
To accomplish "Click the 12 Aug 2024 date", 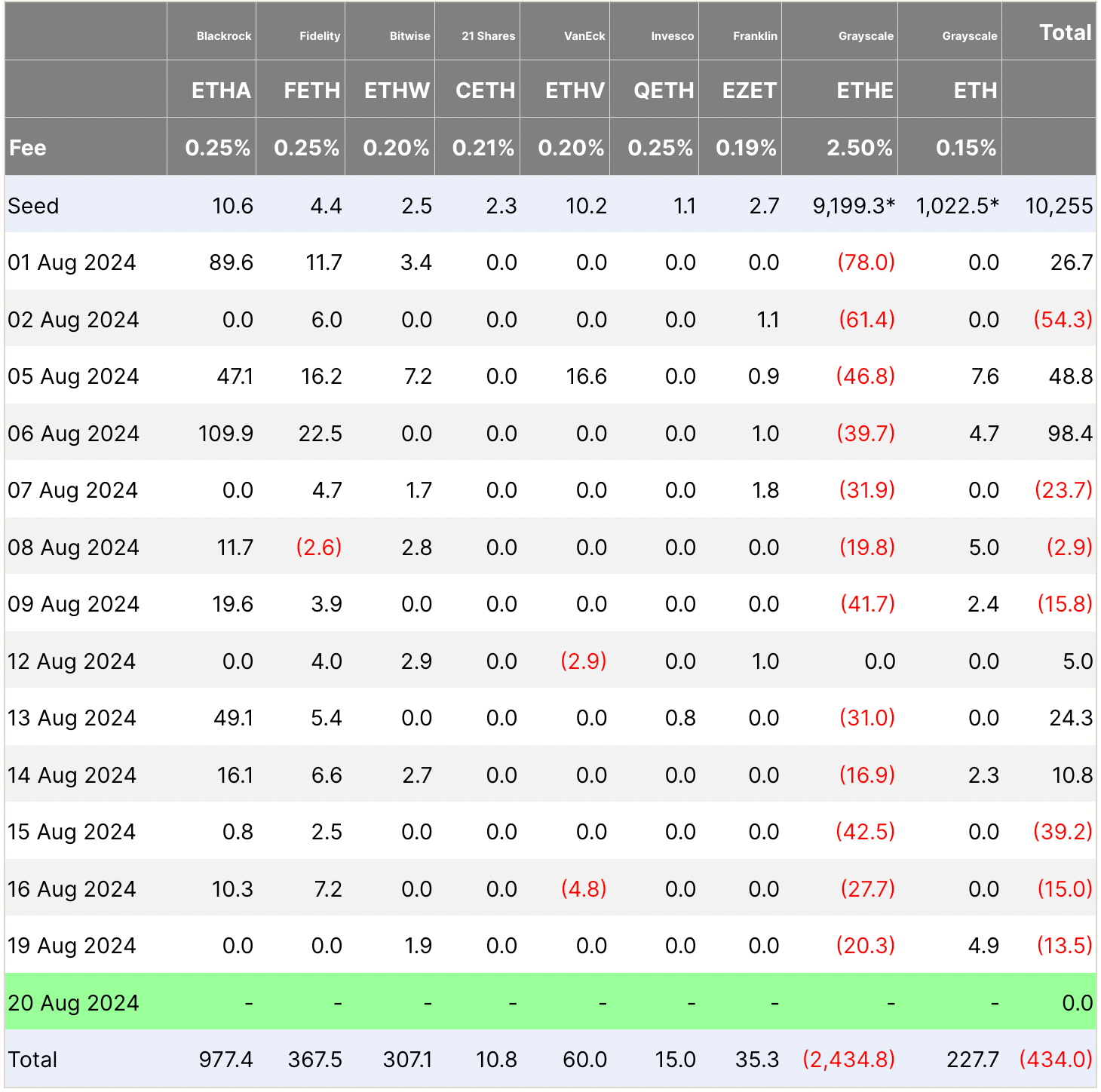I will (x=72, y=661).
